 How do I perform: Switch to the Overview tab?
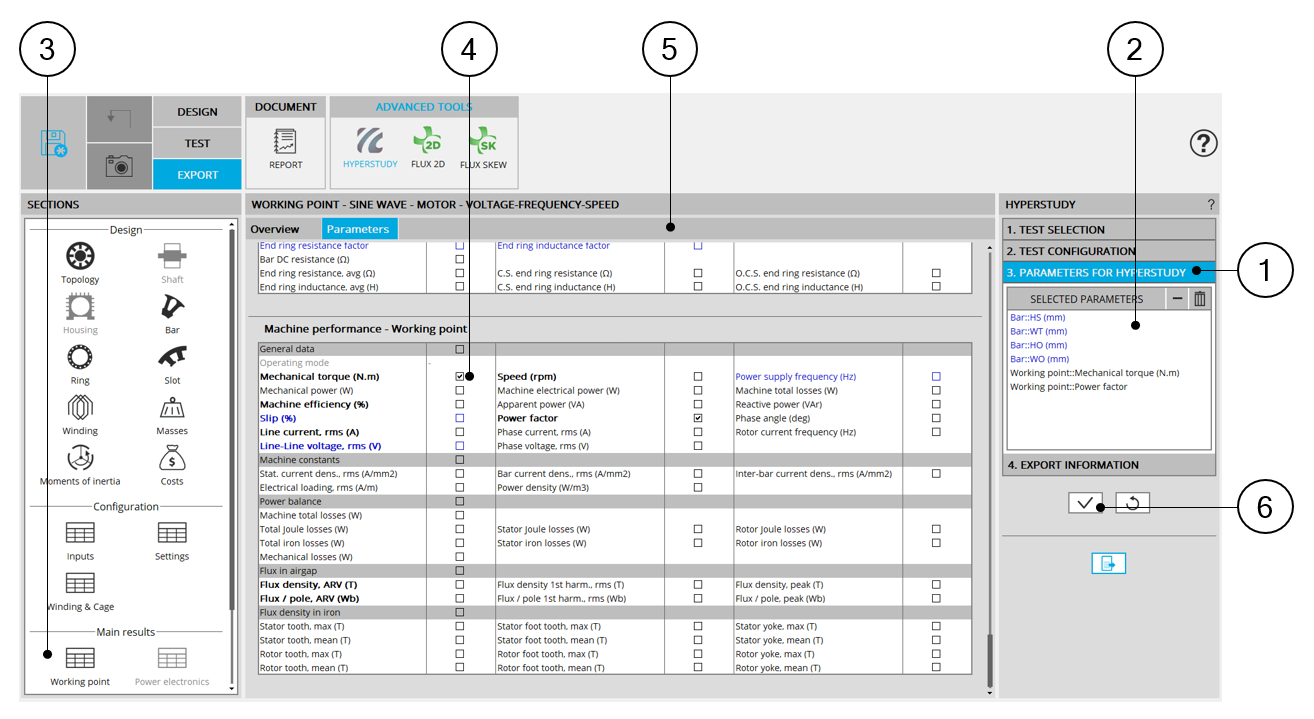pyautogui.click(x=275, y=230)
